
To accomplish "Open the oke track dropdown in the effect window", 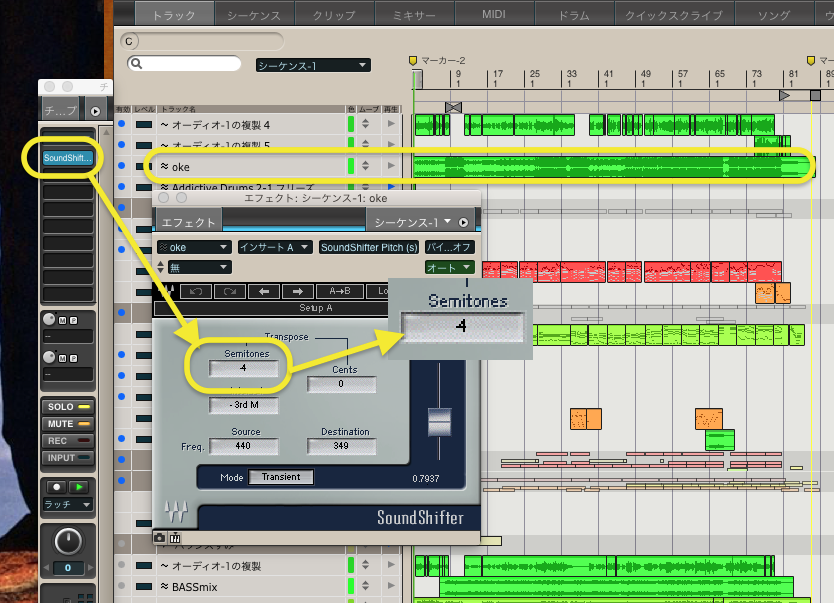I will 194,247.
